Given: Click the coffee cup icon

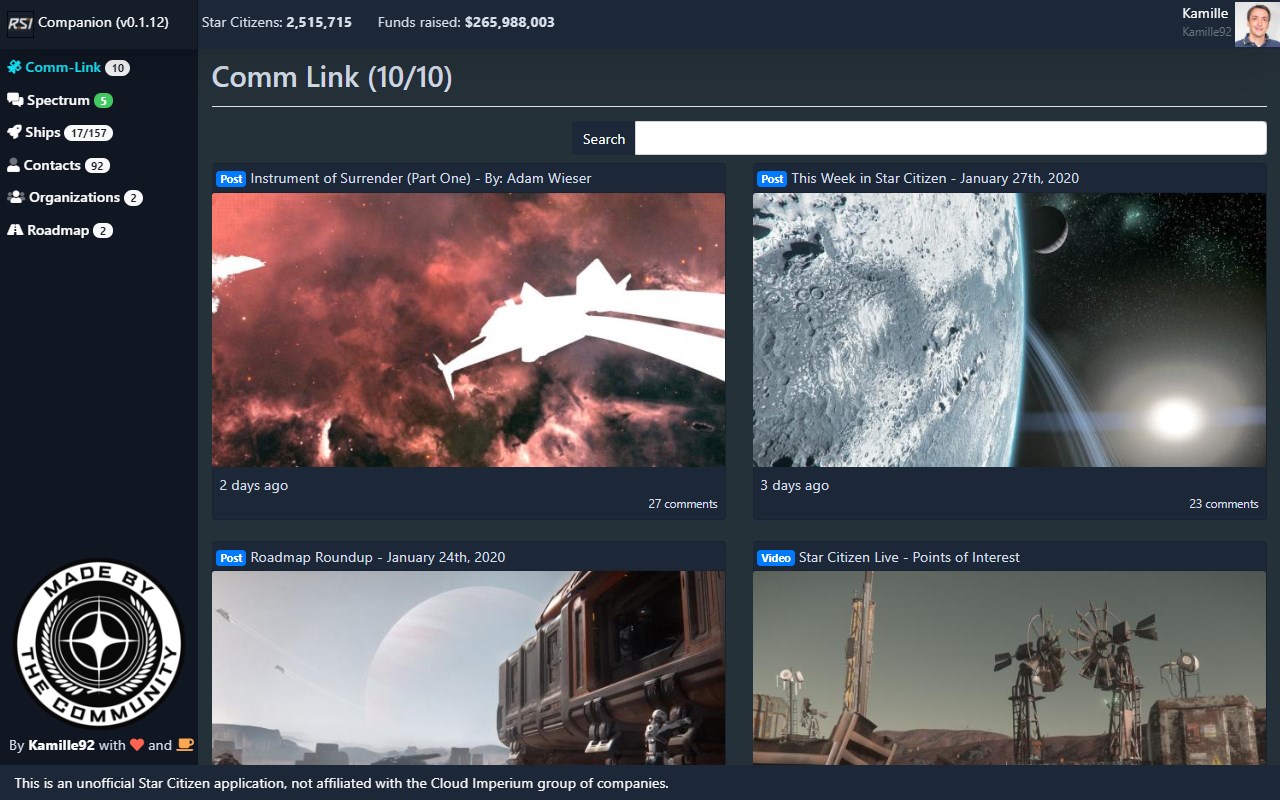Looking at the screenshot, I should (x=185, y=745).
